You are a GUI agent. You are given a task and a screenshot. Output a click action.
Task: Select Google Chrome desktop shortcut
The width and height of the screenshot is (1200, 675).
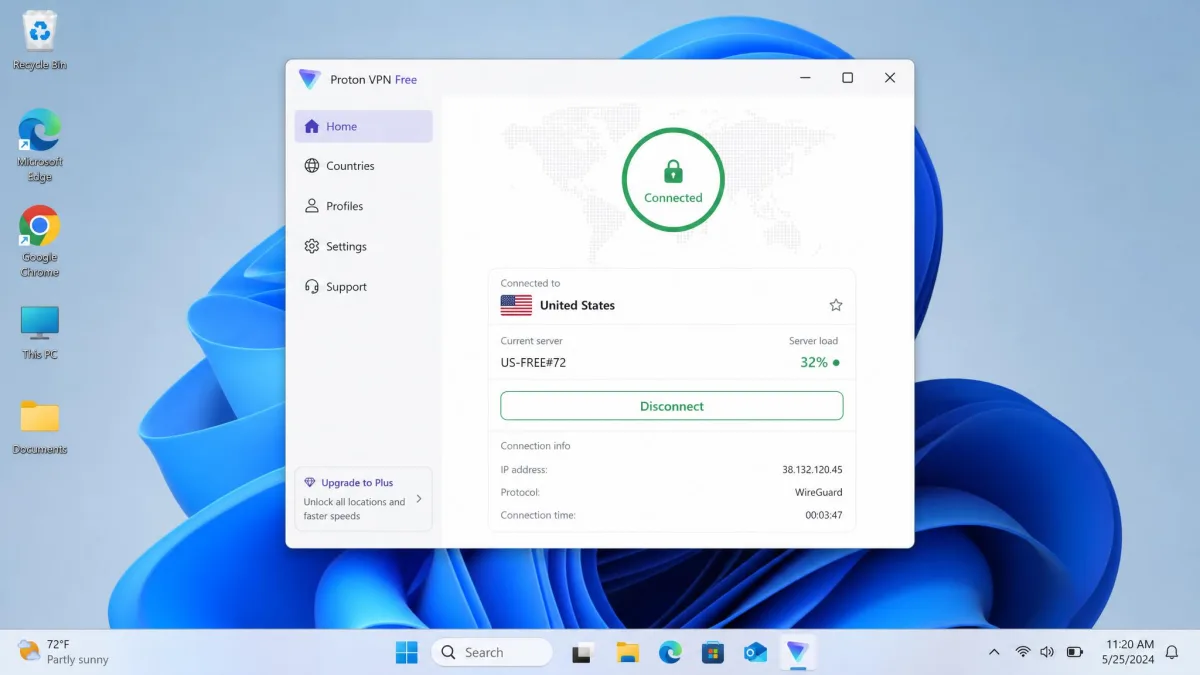(40, 242)
